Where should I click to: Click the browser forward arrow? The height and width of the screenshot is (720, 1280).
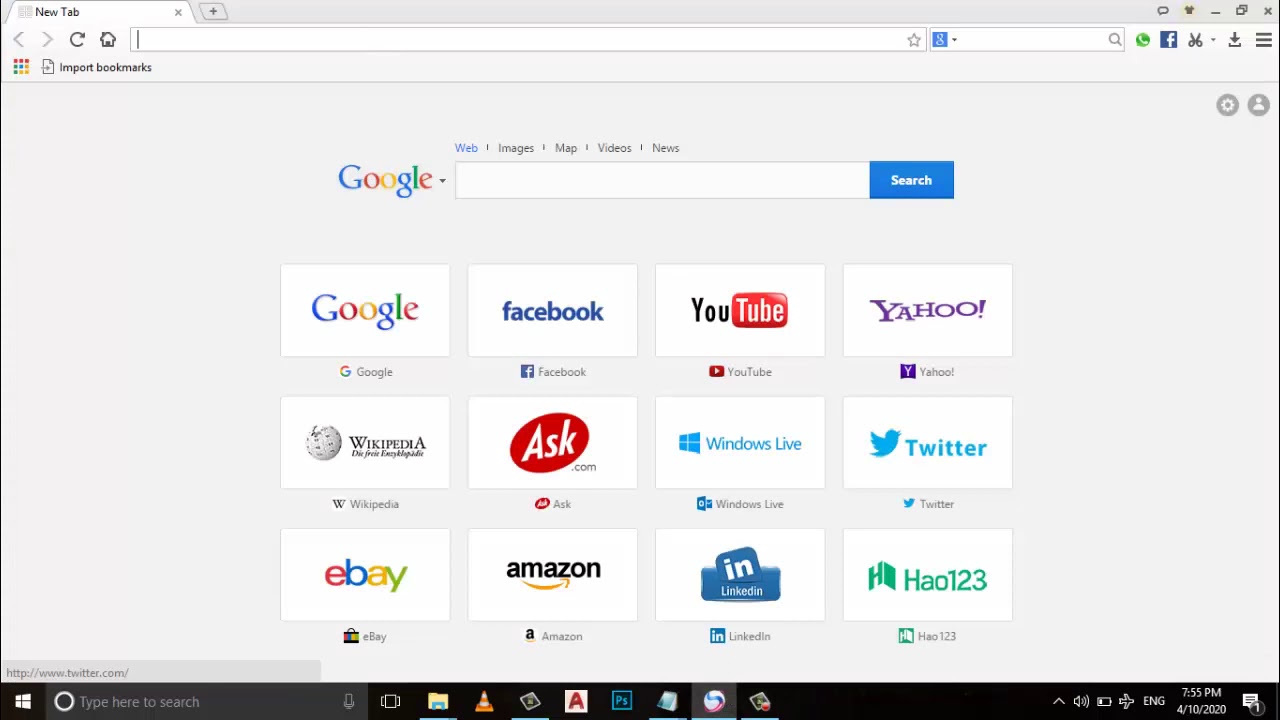click(x=46, y=39)
